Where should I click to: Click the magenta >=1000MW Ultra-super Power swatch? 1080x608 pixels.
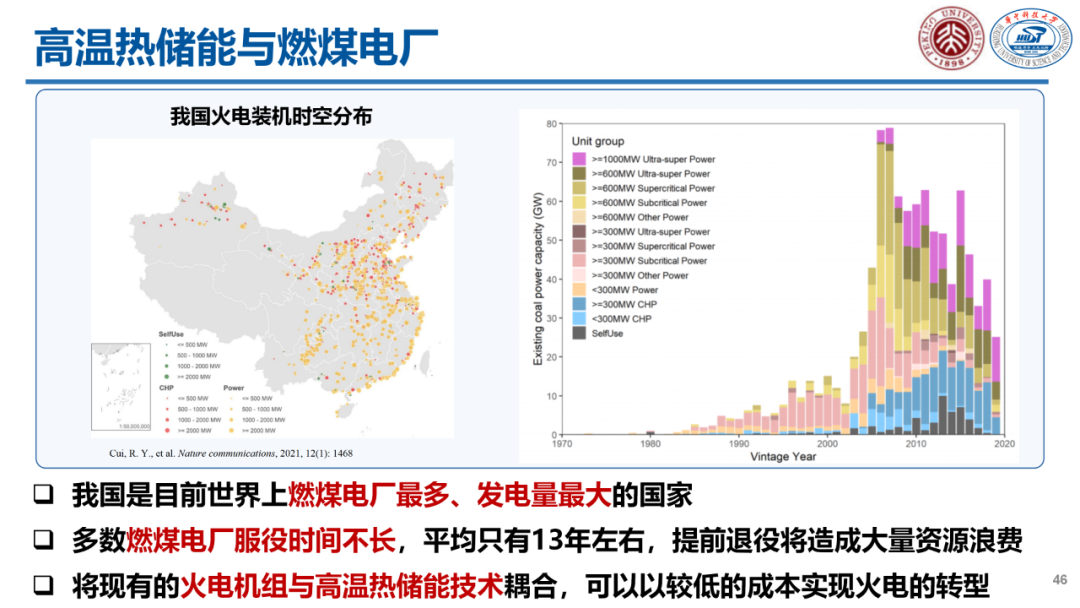point(580,159)
